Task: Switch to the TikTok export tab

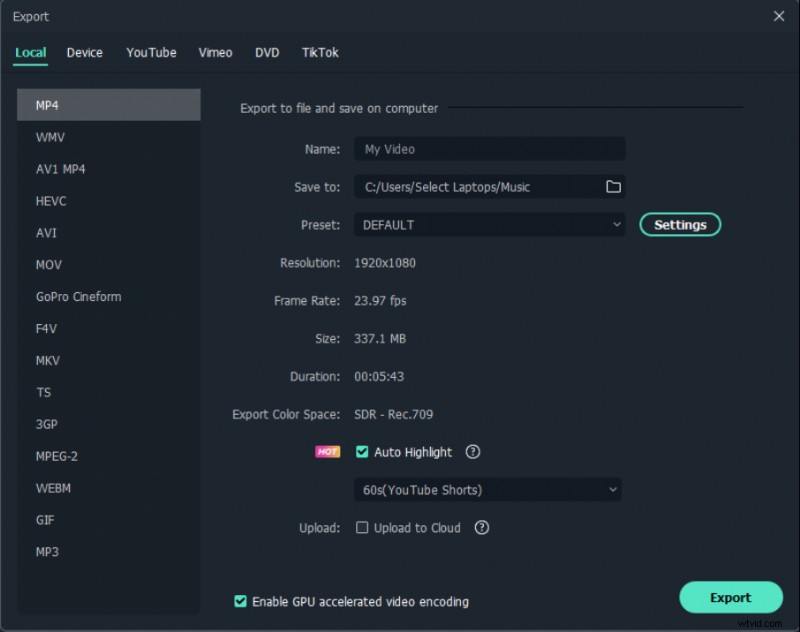Action: pyautogui.click(x=319, y=53)
